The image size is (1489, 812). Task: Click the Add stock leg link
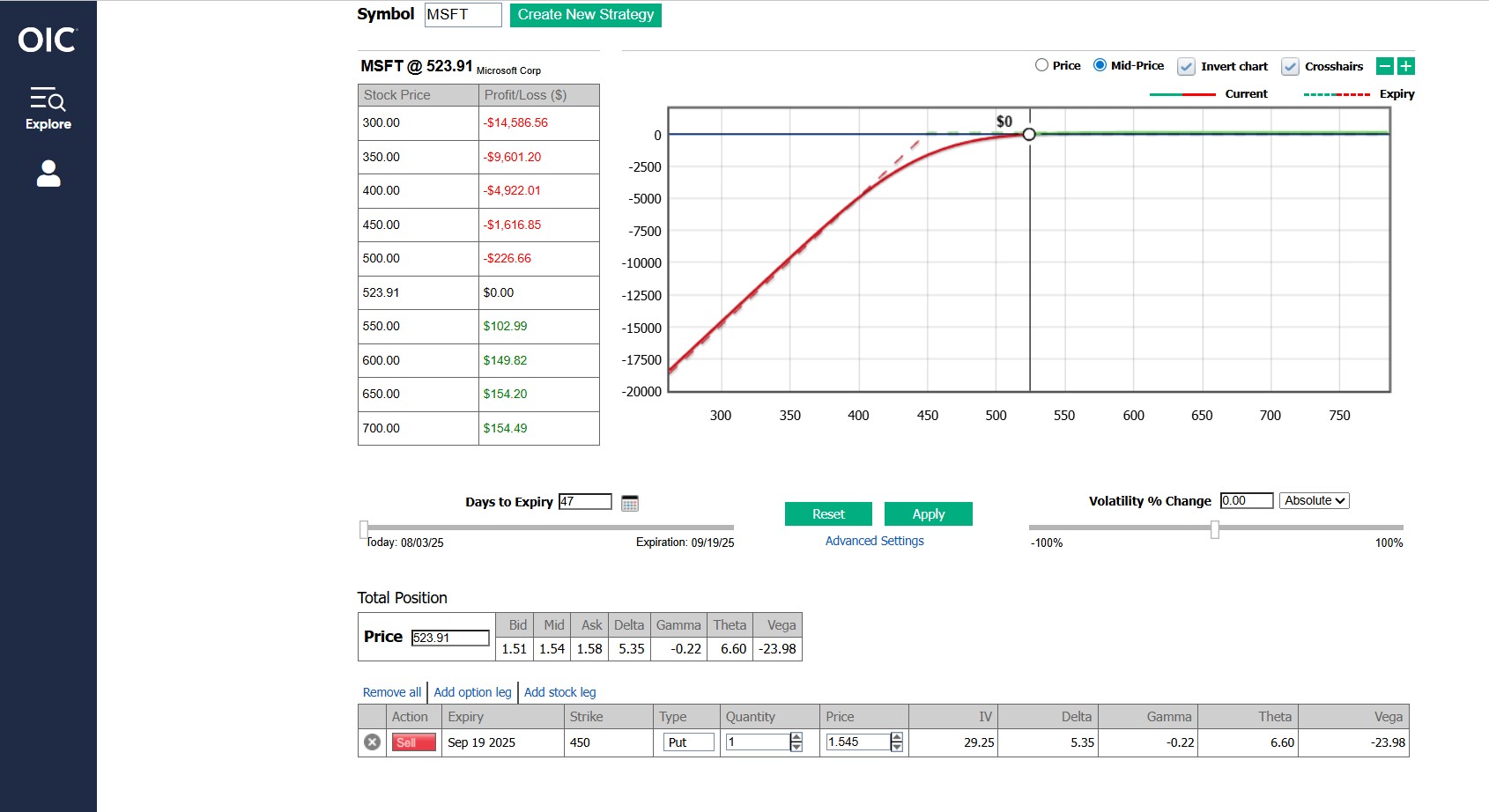pyautogui.click(x=560, y=692)
